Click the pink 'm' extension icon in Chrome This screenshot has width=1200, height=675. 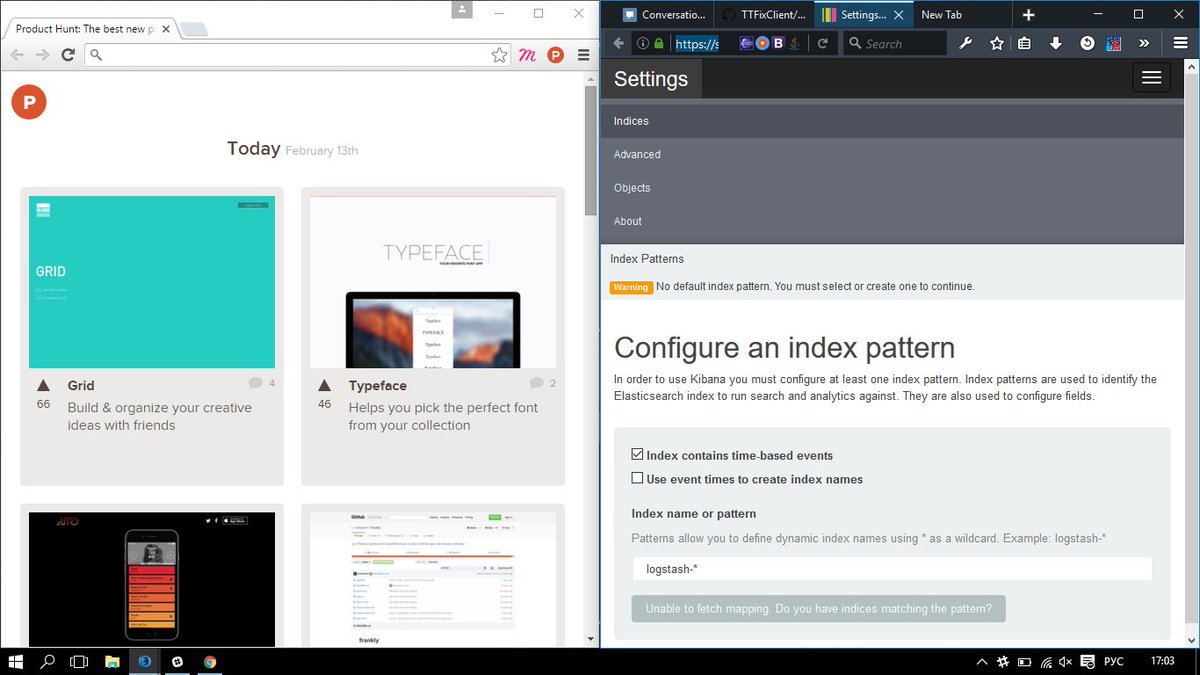tap(527, 55)
